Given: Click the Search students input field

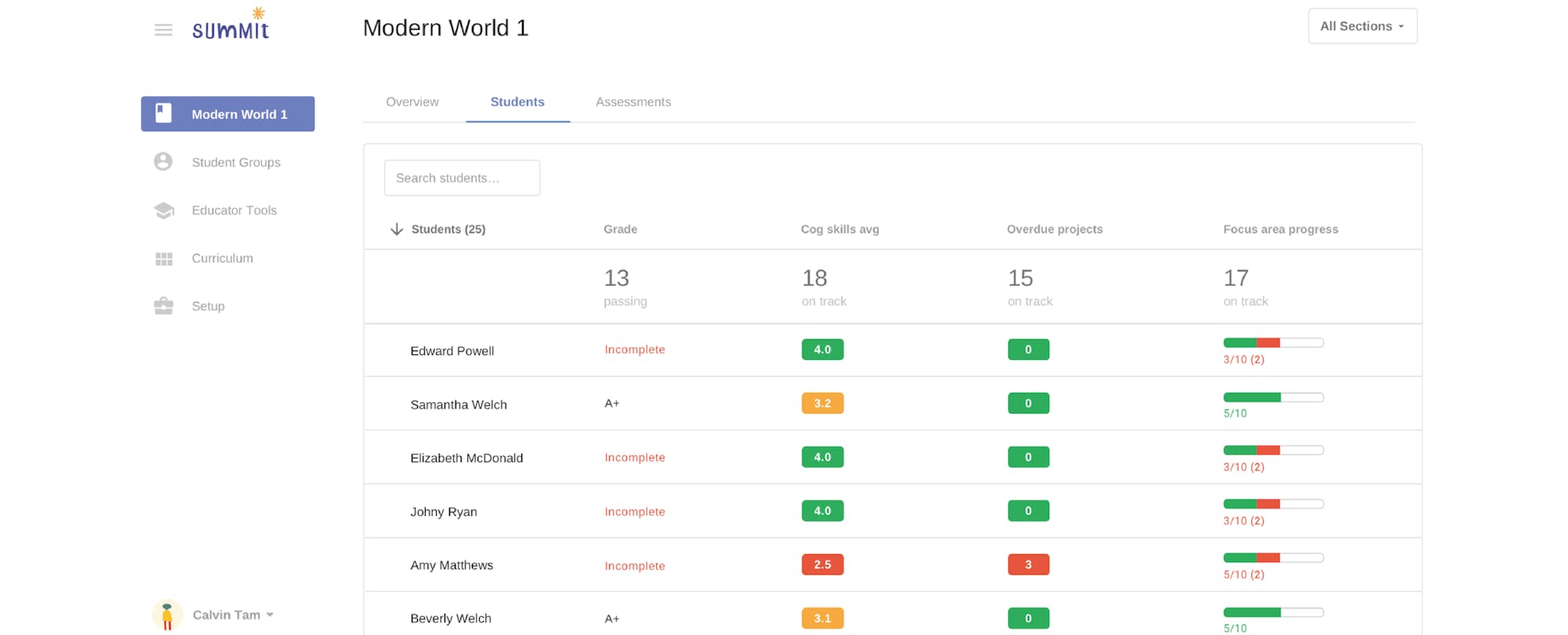Looking at the screenshot, I should coord(462,178).
